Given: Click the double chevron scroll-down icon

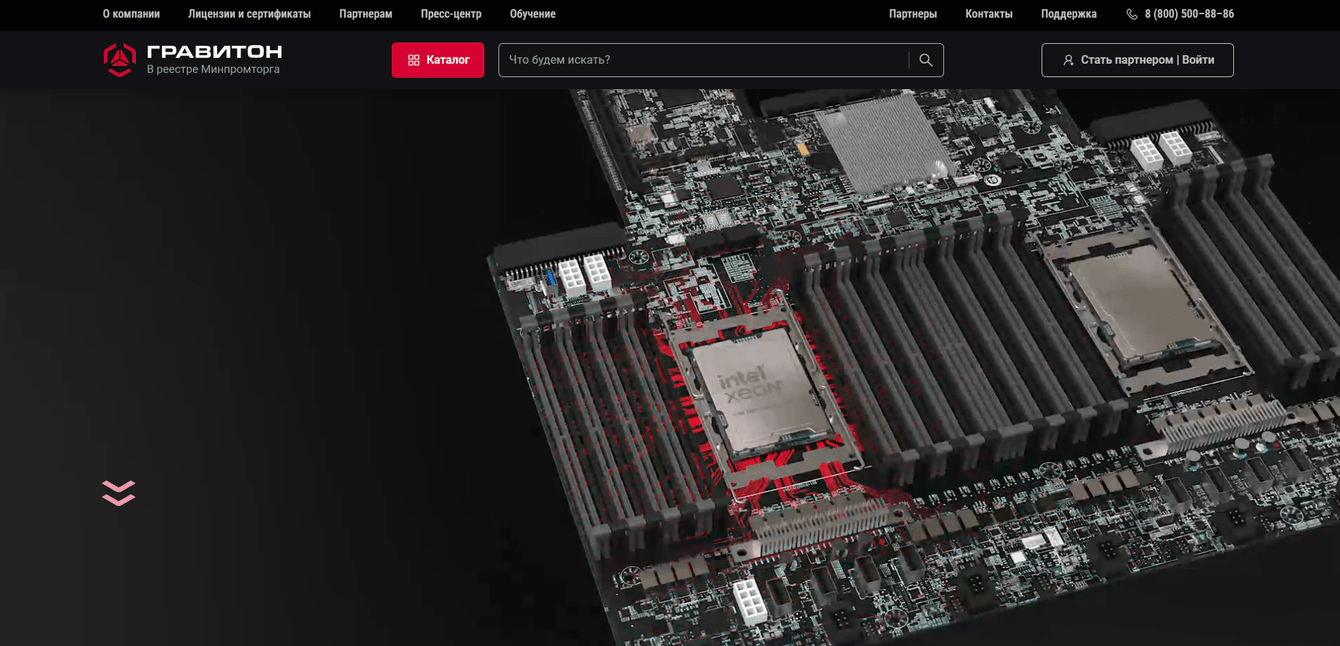Looking at the screenshot, I should [118, 493].
